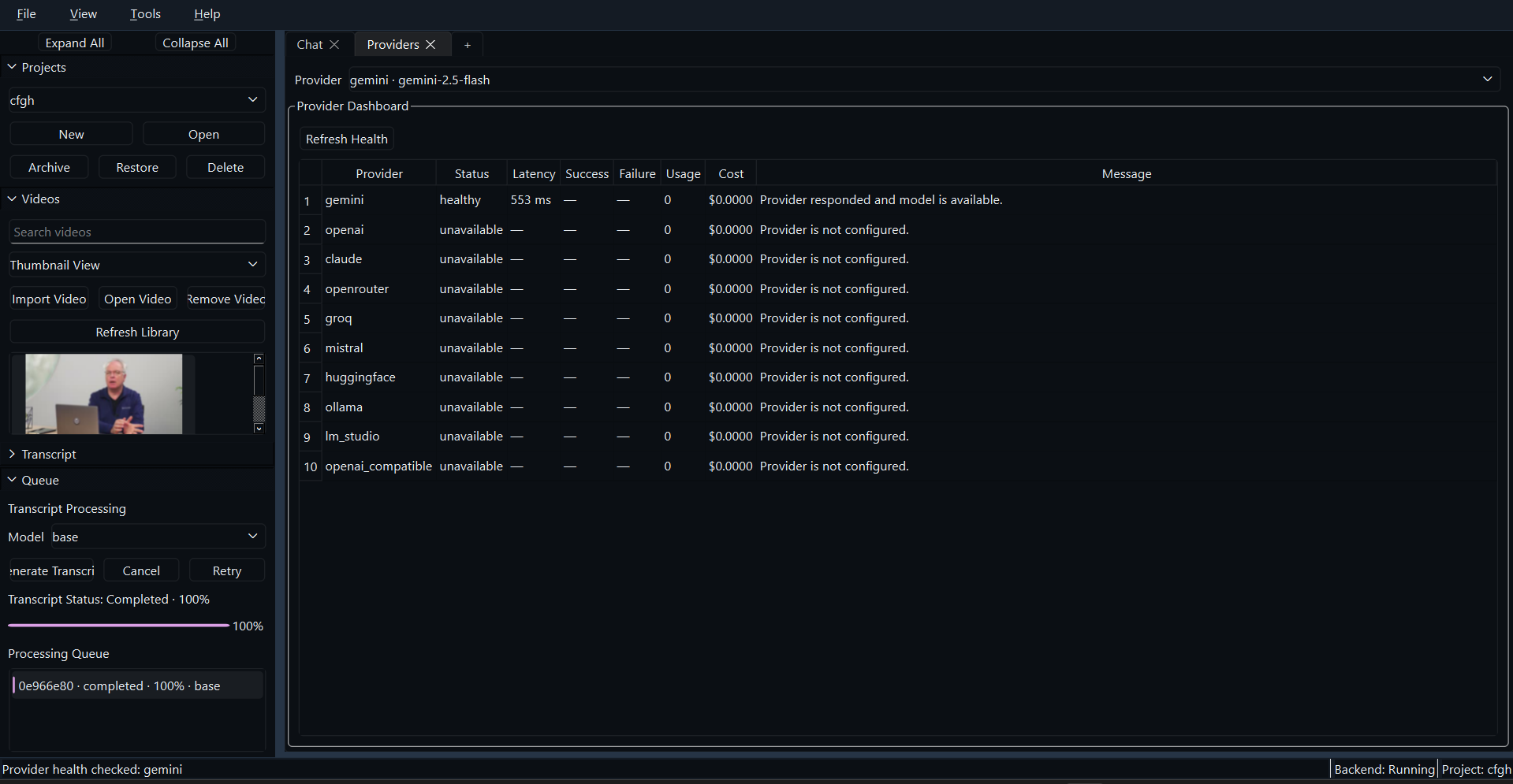The width and height of the screenshot is (1513, 784).
Task: Select the mistral provider cell
Action: tap(379, 347)
